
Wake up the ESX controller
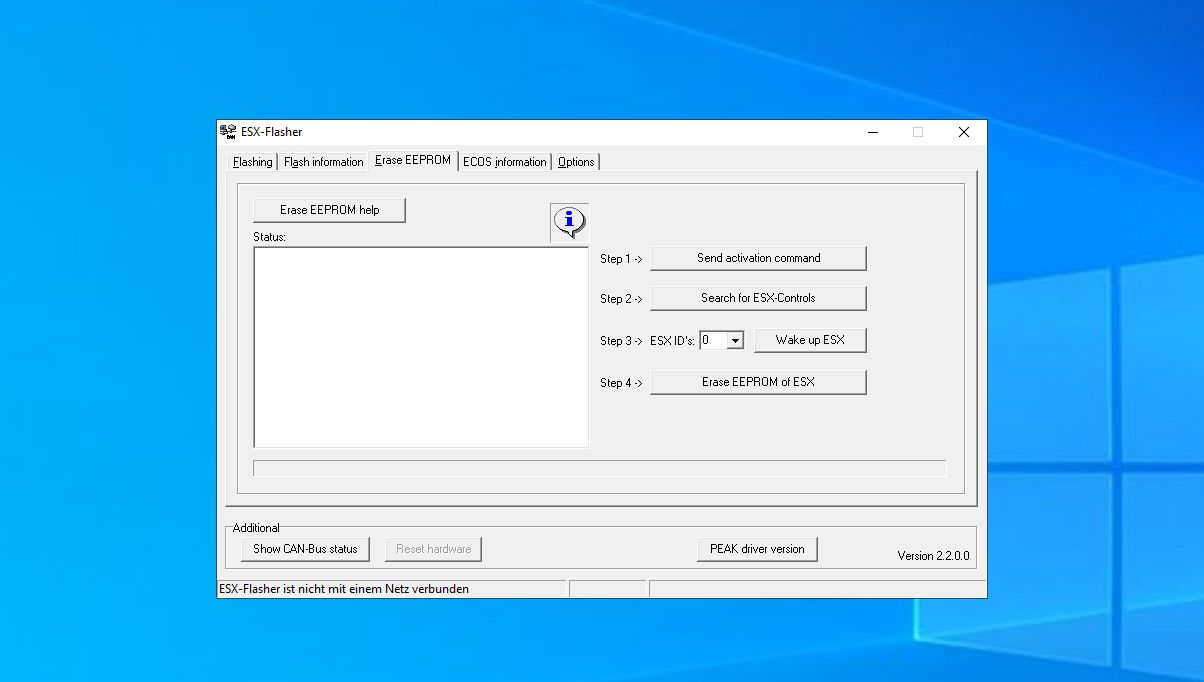(x=810, y=340)
